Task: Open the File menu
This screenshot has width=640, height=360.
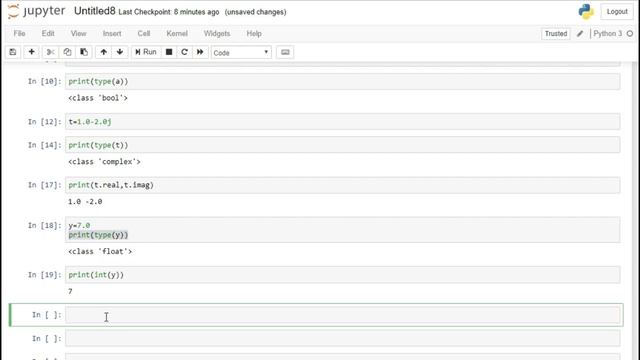Action: [x=19, y=33]
